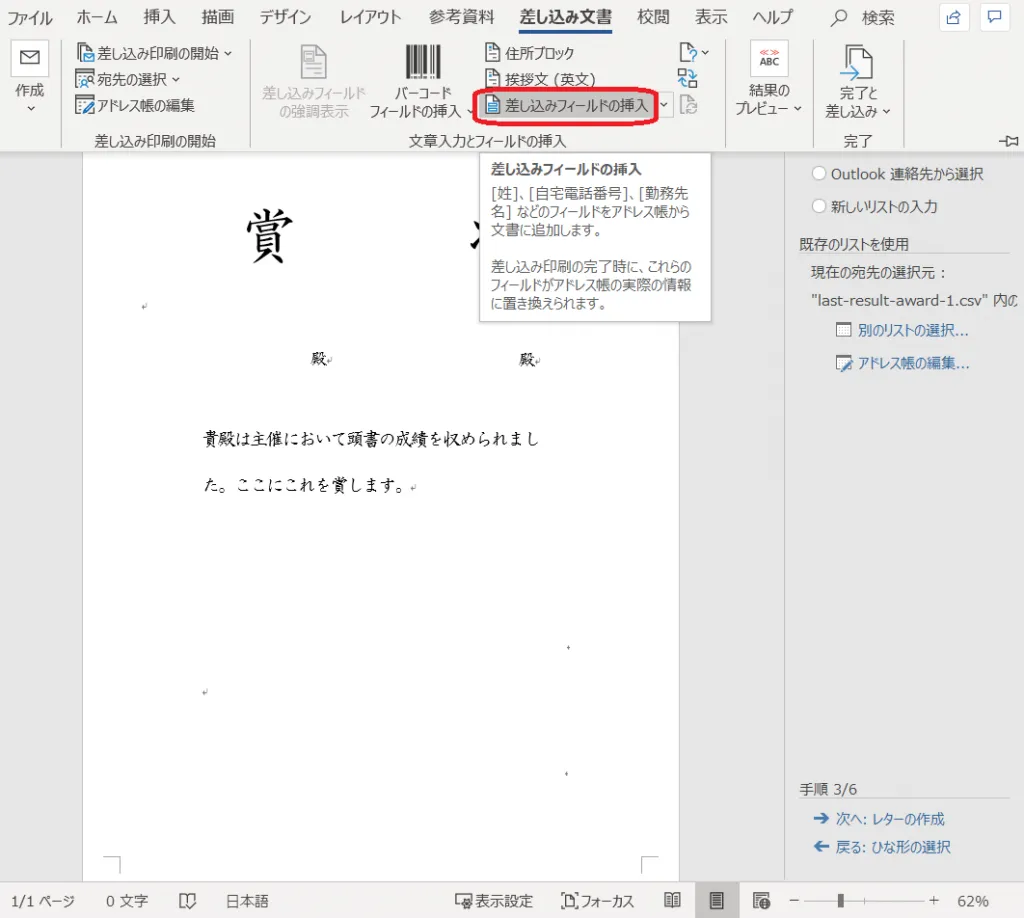
Task: Click the バーコードフィールドの挿入 barcode icon
Action: coord(422,62)
